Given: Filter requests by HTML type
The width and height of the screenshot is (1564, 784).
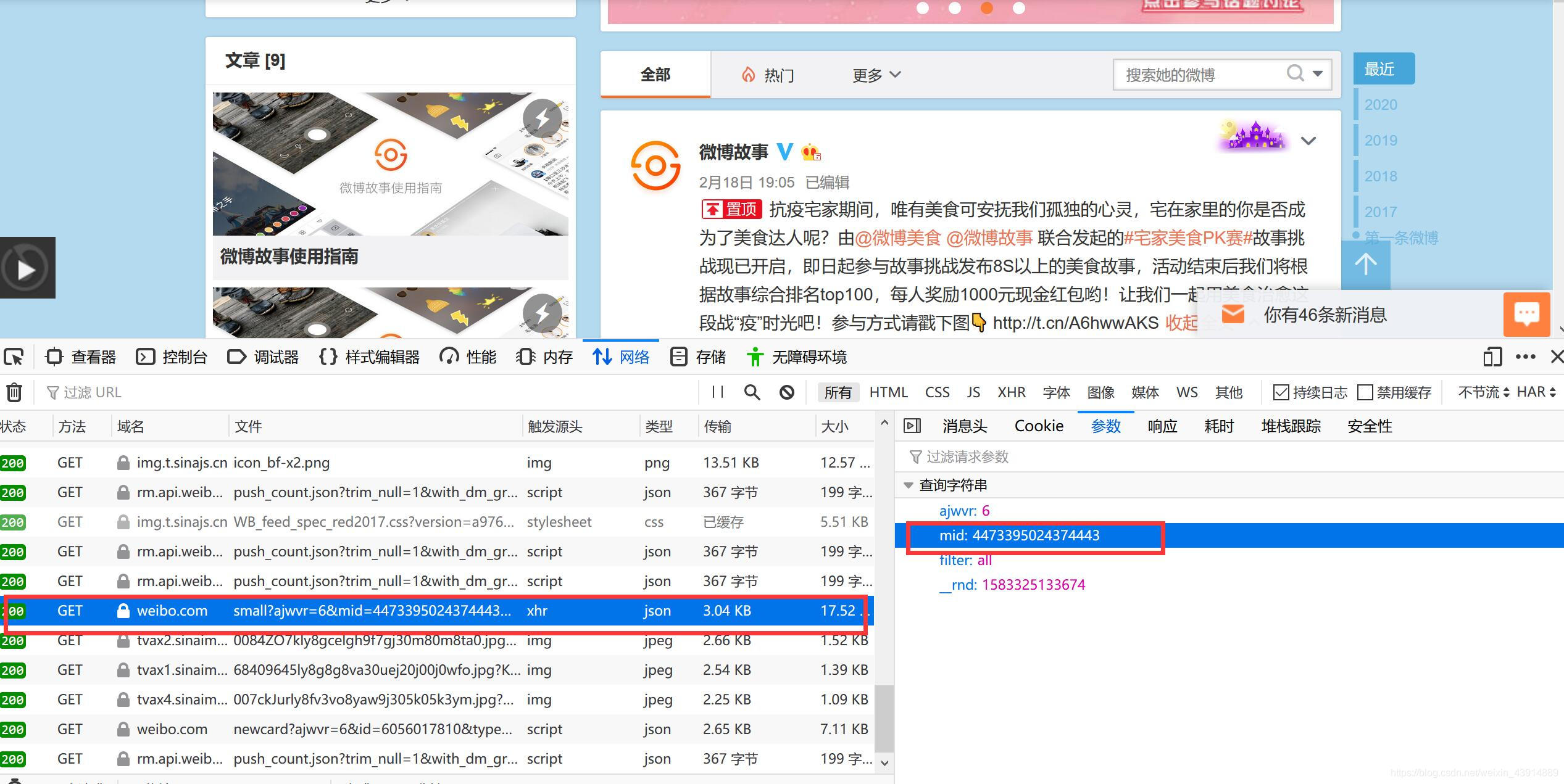Looking at the screenshot, I should (x=888, y=392).
